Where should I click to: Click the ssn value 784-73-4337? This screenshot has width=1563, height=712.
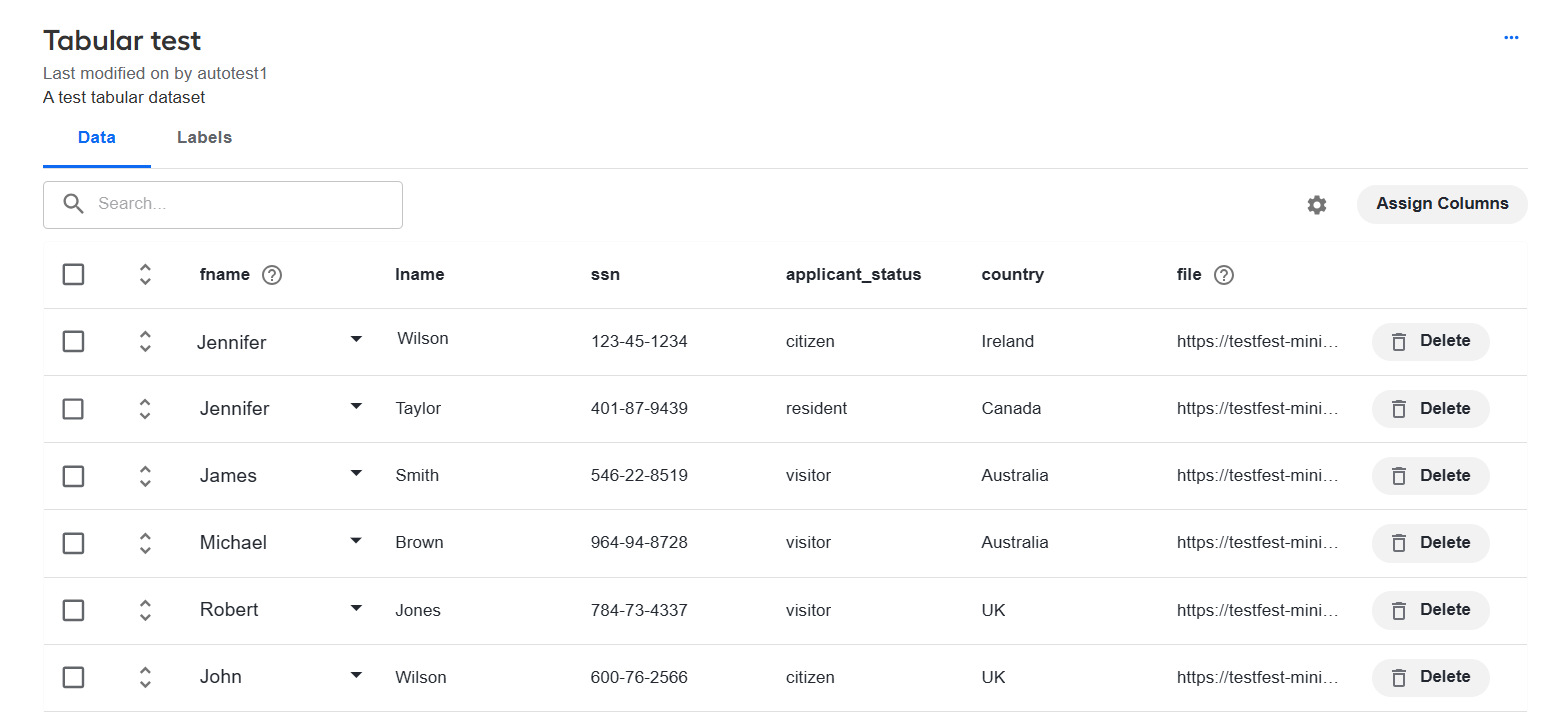(639, 610)
